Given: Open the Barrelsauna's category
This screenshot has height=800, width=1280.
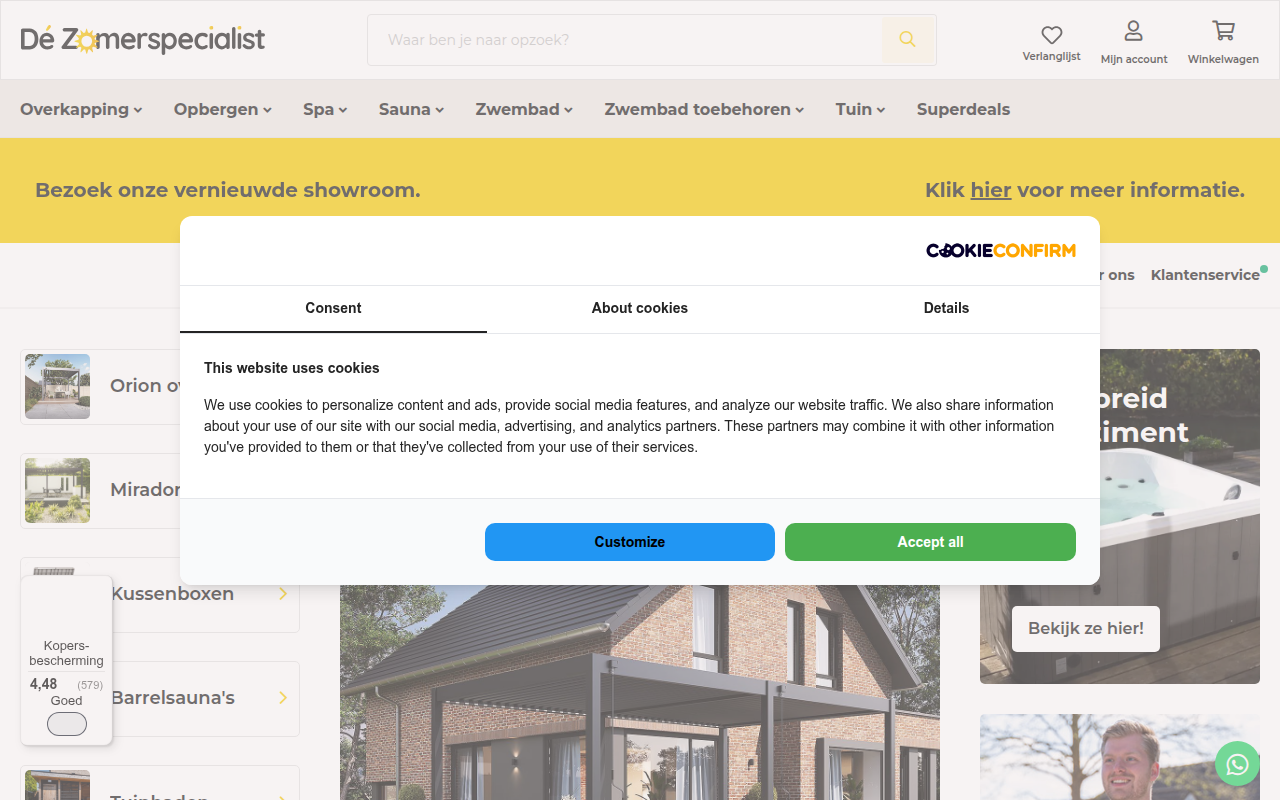Looking at the screenshot, I should point(172,698).
